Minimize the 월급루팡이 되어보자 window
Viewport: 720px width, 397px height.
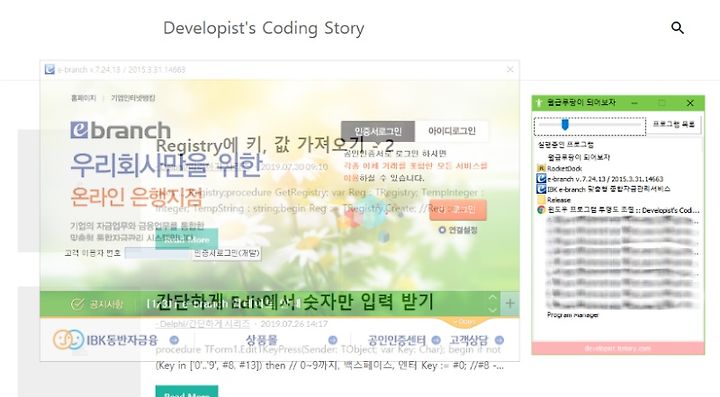(634, 103)
